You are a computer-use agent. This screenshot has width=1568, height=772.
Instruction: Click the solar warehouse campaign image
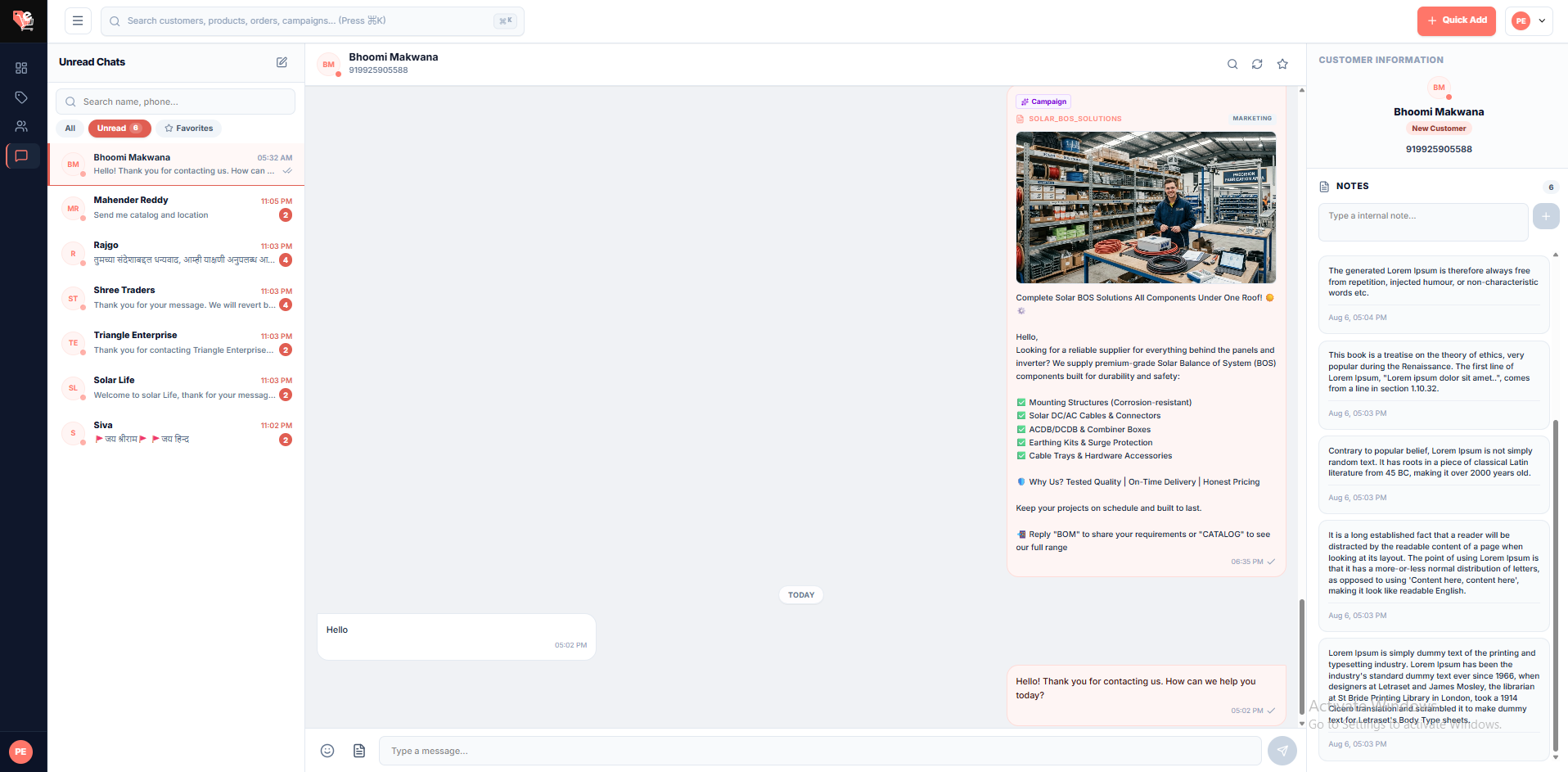pos(1146,207)
